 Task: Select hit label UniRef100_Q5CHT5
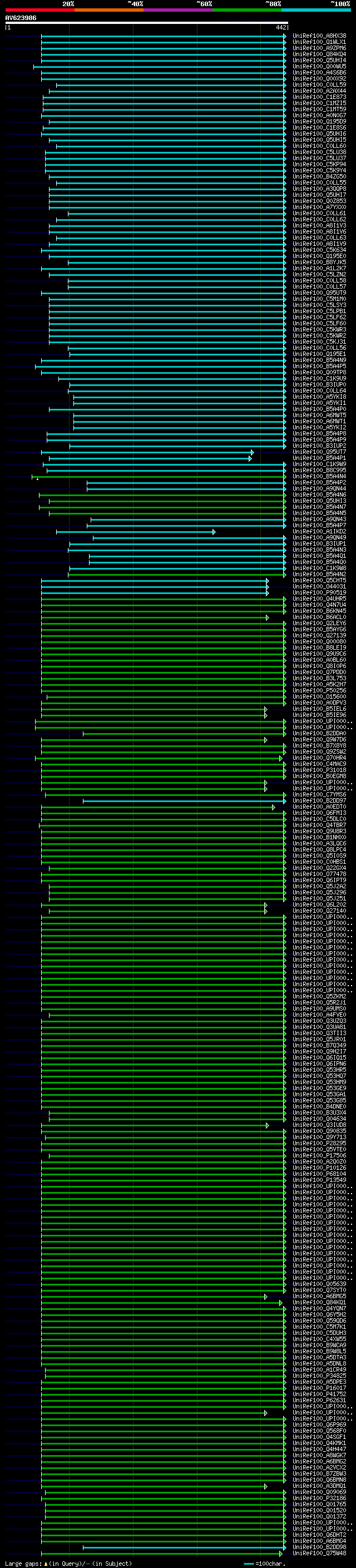pyautogui.click(x=319, y=581)
